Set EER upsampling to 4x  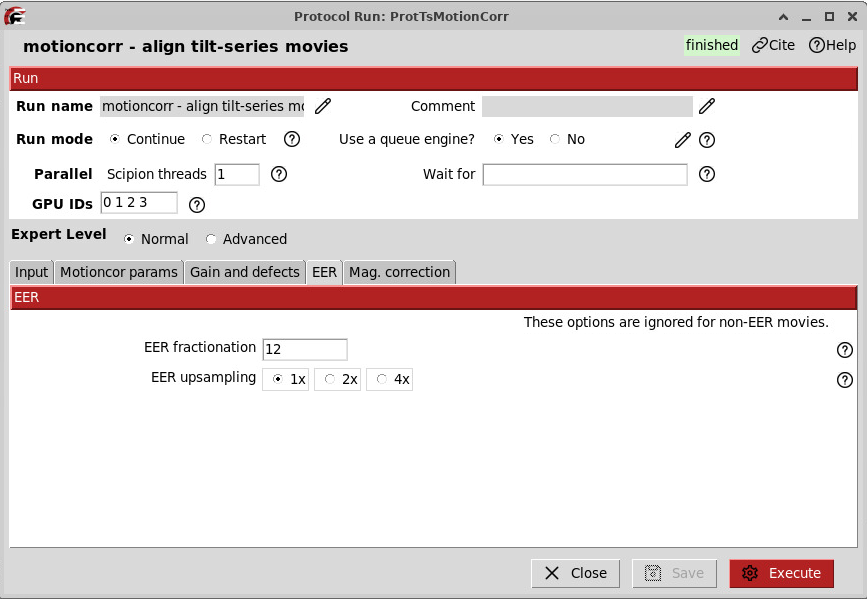point(383,379)
